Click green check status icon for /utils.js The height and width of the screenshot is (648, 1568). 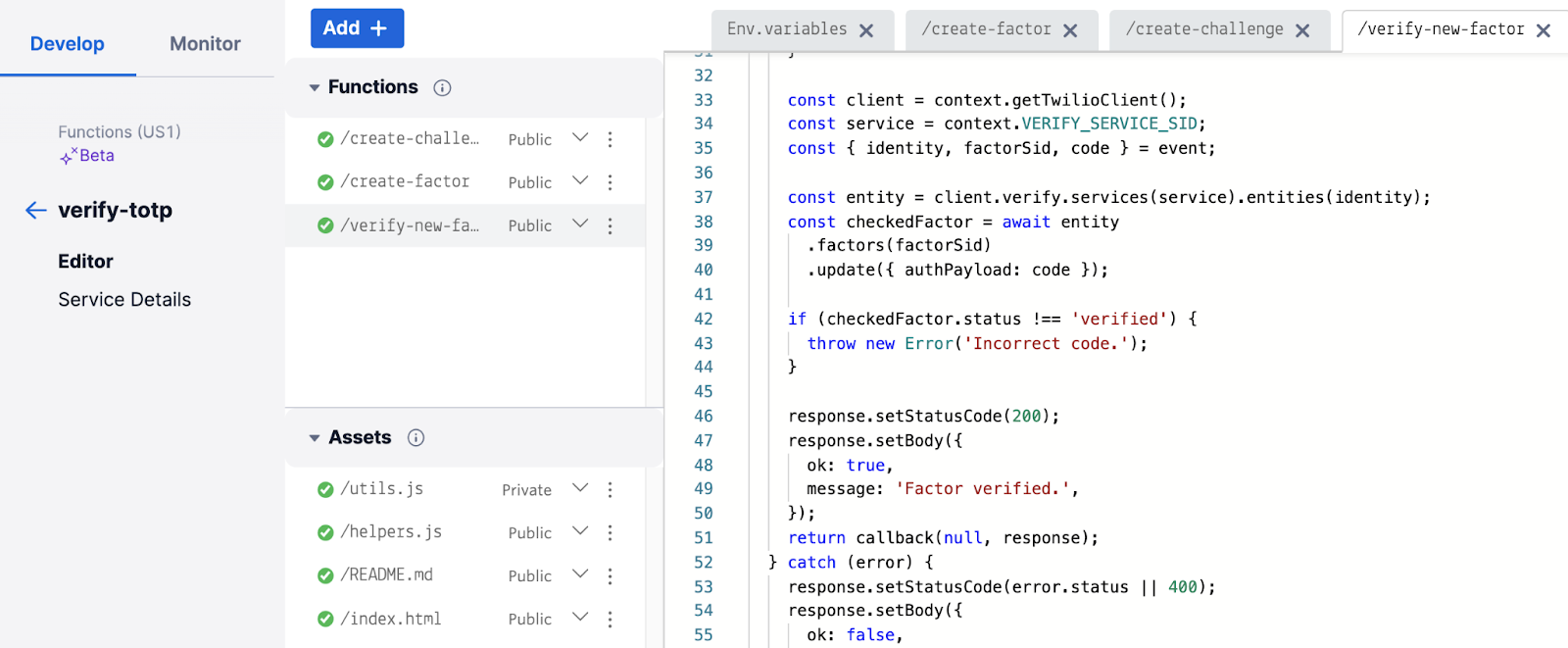point(325,489)
